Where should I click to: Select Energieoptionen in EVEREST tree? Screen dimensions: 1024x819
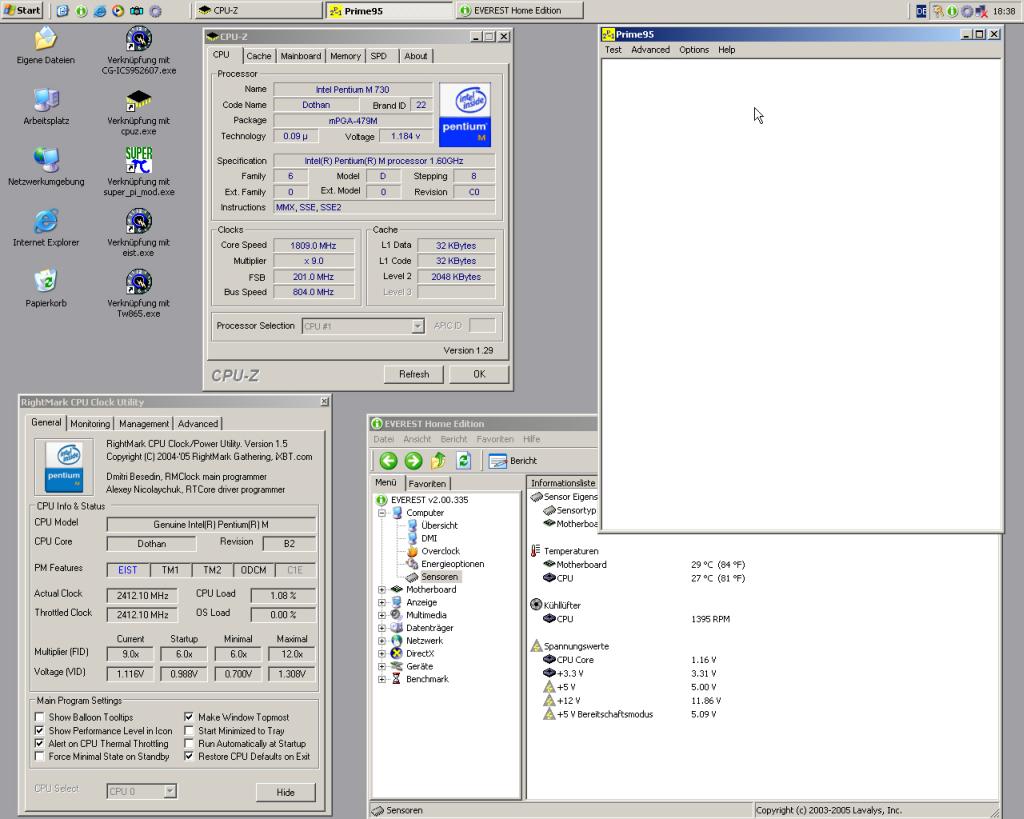point(453,564)
